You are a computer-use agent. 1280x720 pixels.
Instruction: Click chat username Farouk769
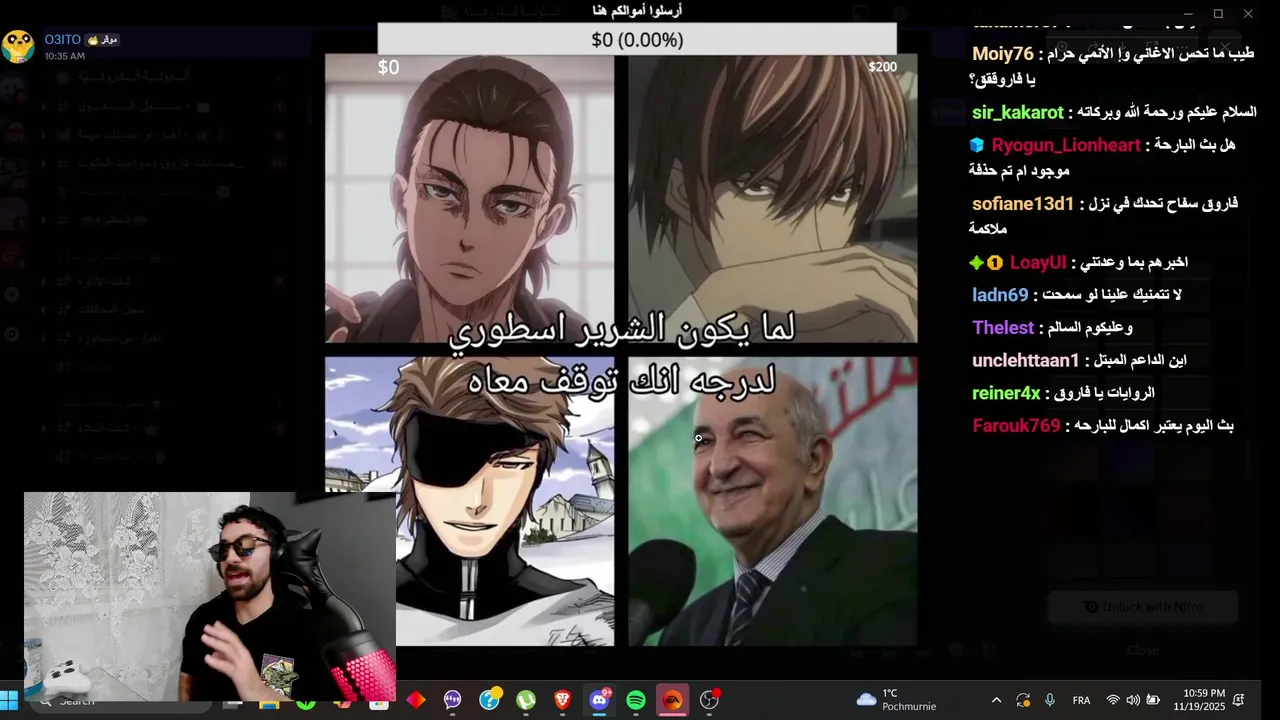1016,426
